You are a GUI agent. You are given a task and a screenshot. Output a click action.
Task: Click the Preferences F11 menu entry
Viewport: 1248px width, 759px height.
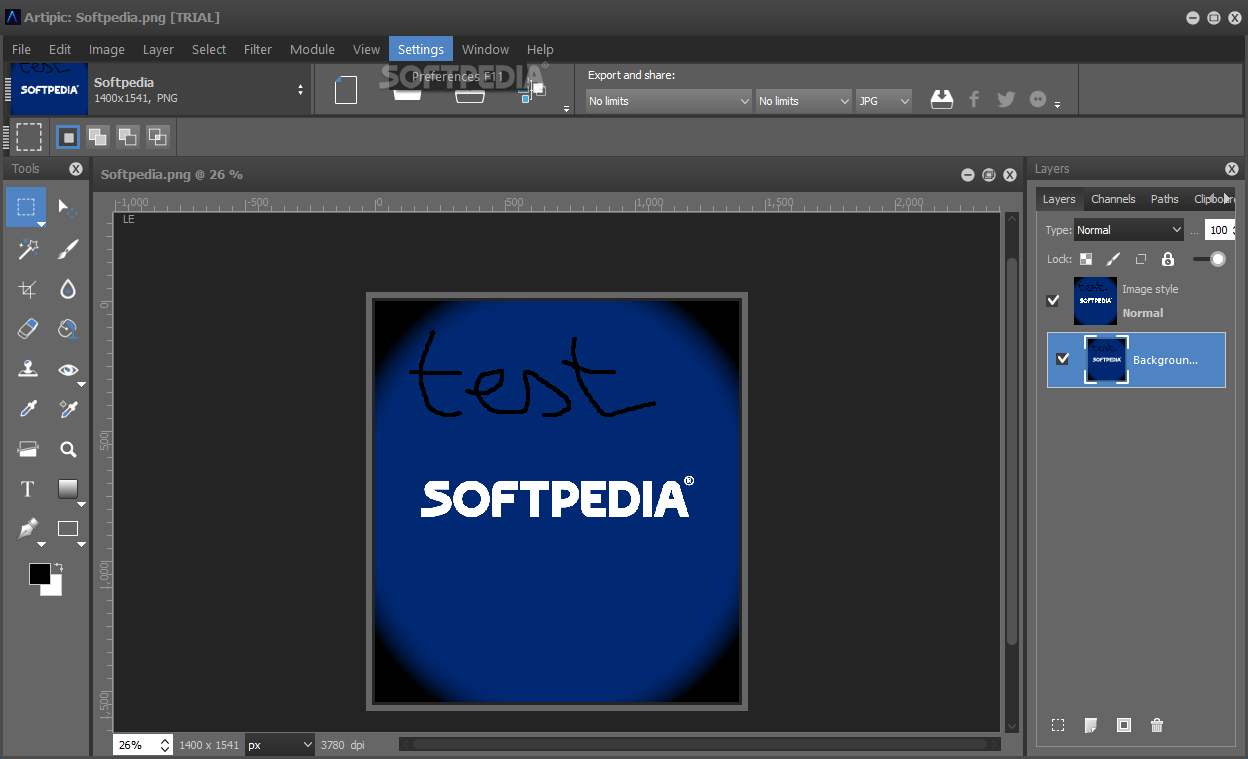tap(458, 76)
